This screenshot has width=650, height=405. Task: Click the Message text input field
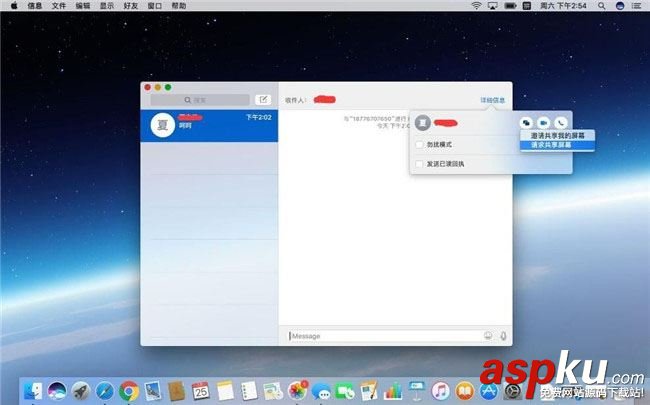[x=384, y=336]
